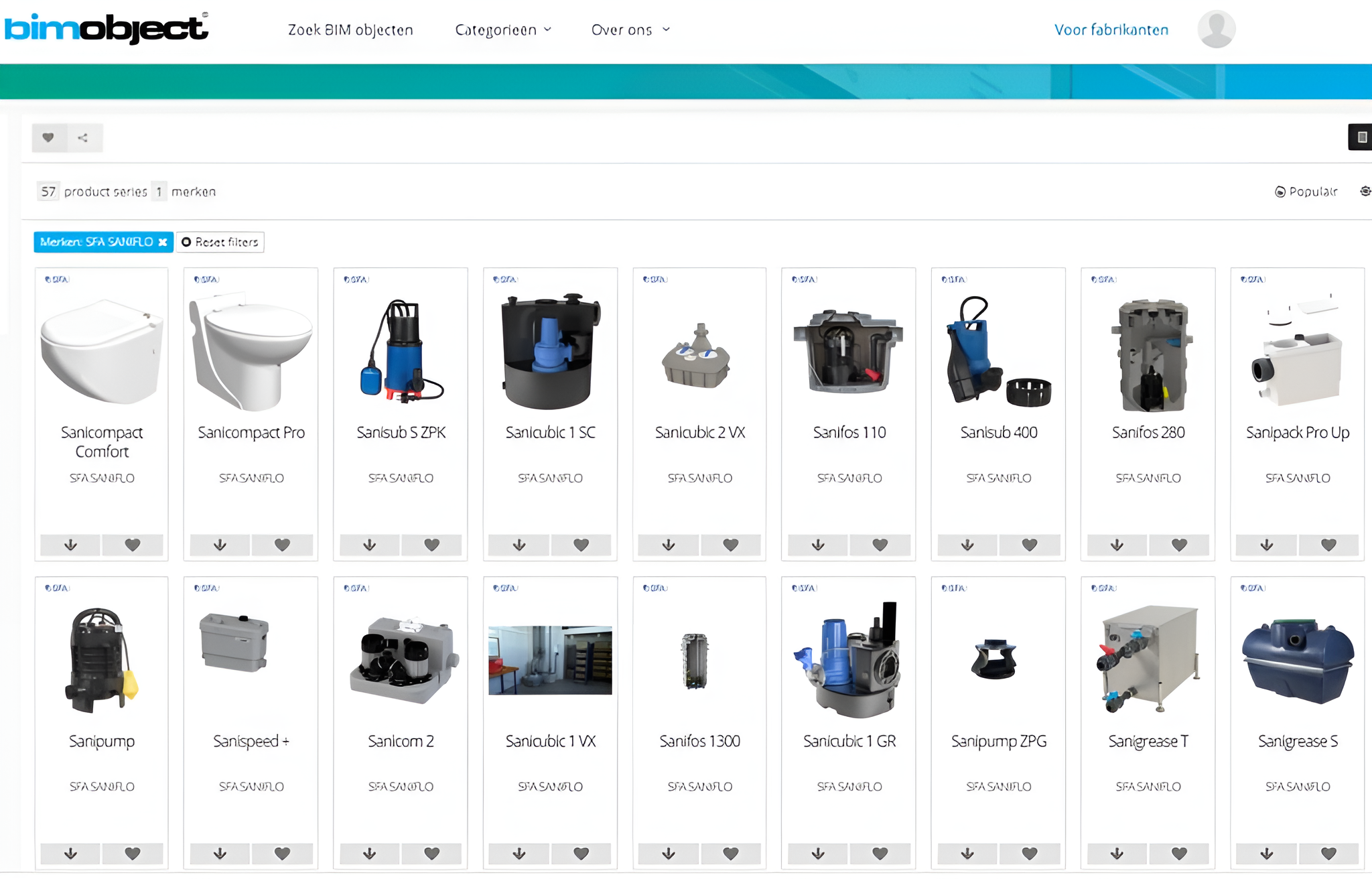The height and width of the screenshot is (879, 1372).
Task: Favorite the Sanifos 110 product
Action: 880,545
